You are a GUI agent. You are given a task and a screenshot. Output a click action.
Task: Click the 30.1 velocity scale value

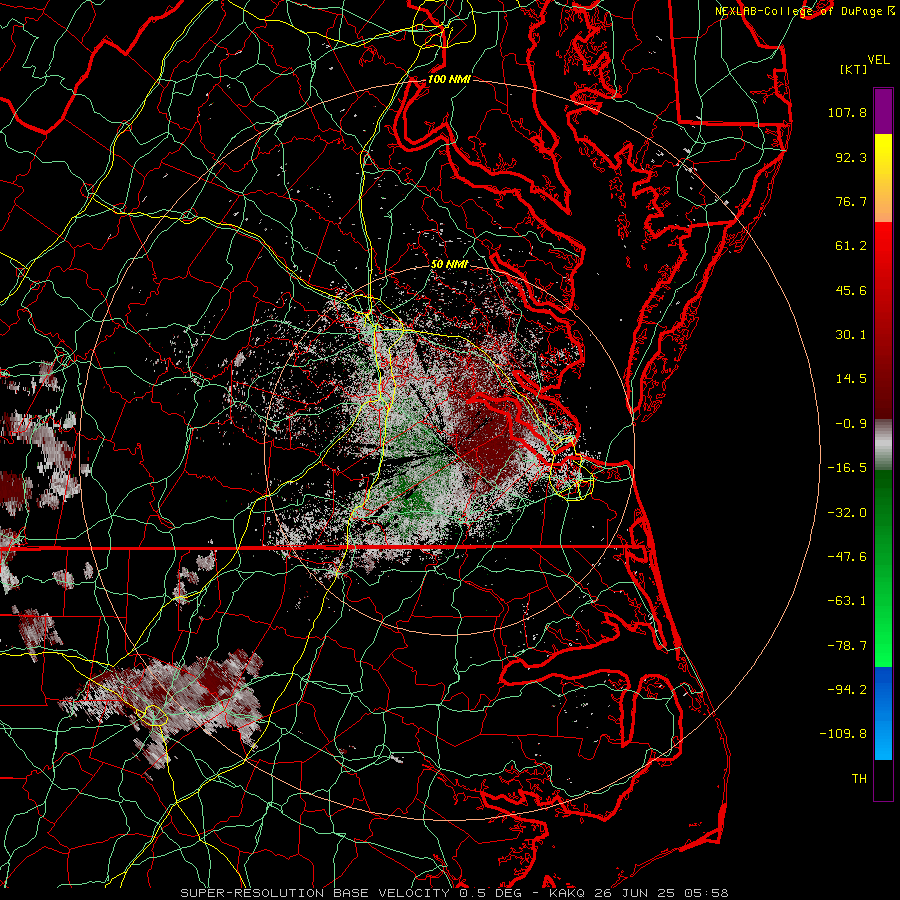tap(851, 335)
